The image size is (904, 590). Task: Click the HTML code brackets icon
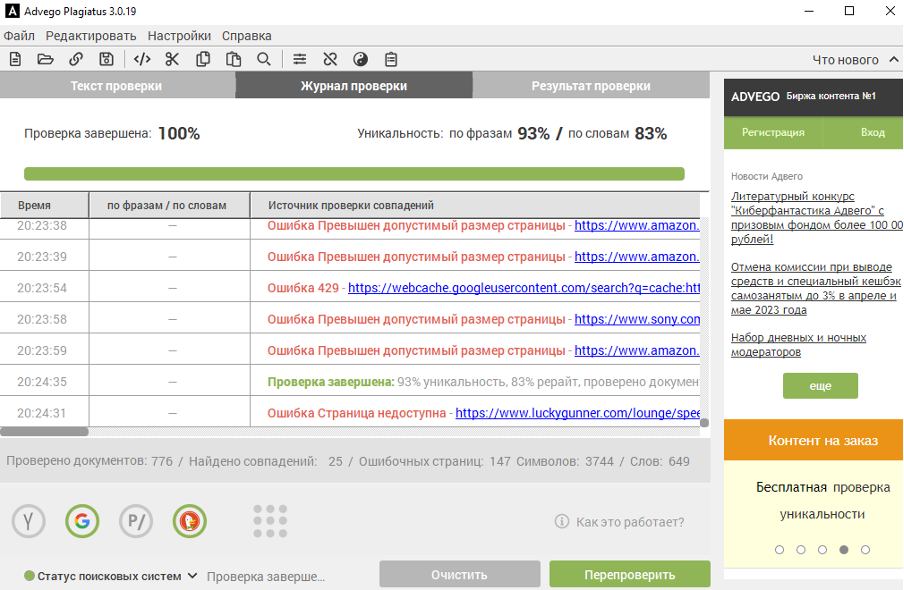142,59
